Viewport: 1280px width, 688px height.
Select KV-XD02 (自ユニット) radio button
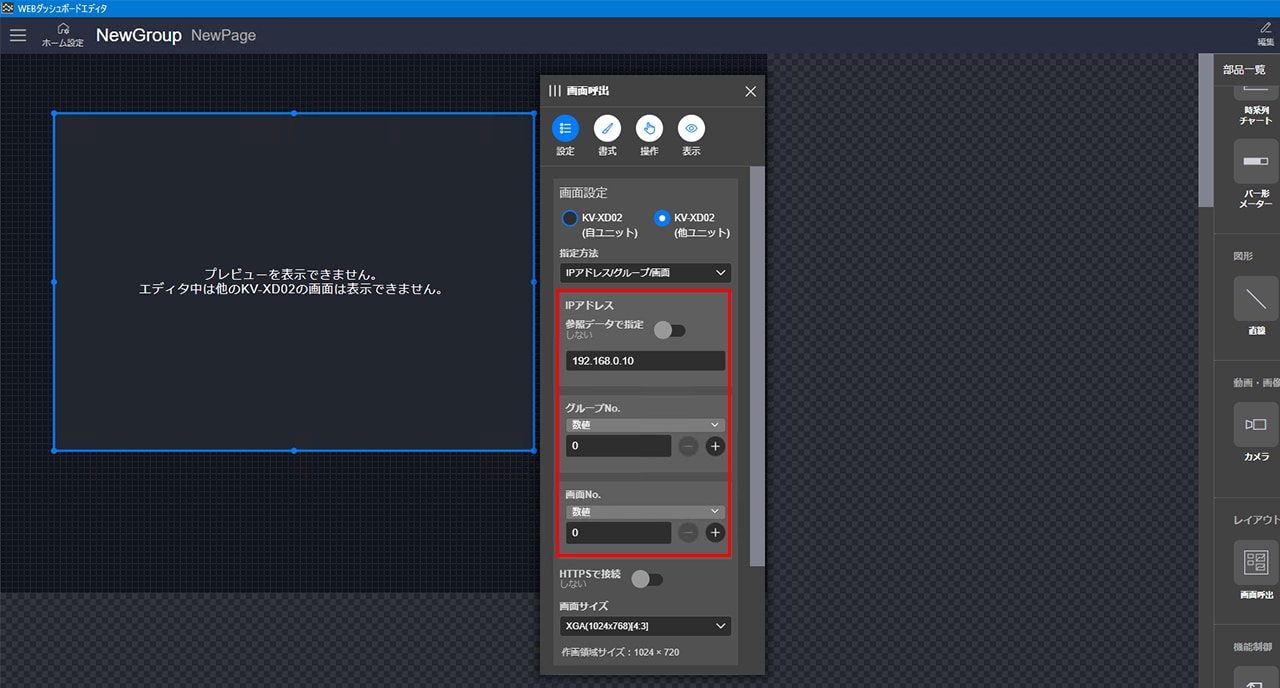point(570,218)
